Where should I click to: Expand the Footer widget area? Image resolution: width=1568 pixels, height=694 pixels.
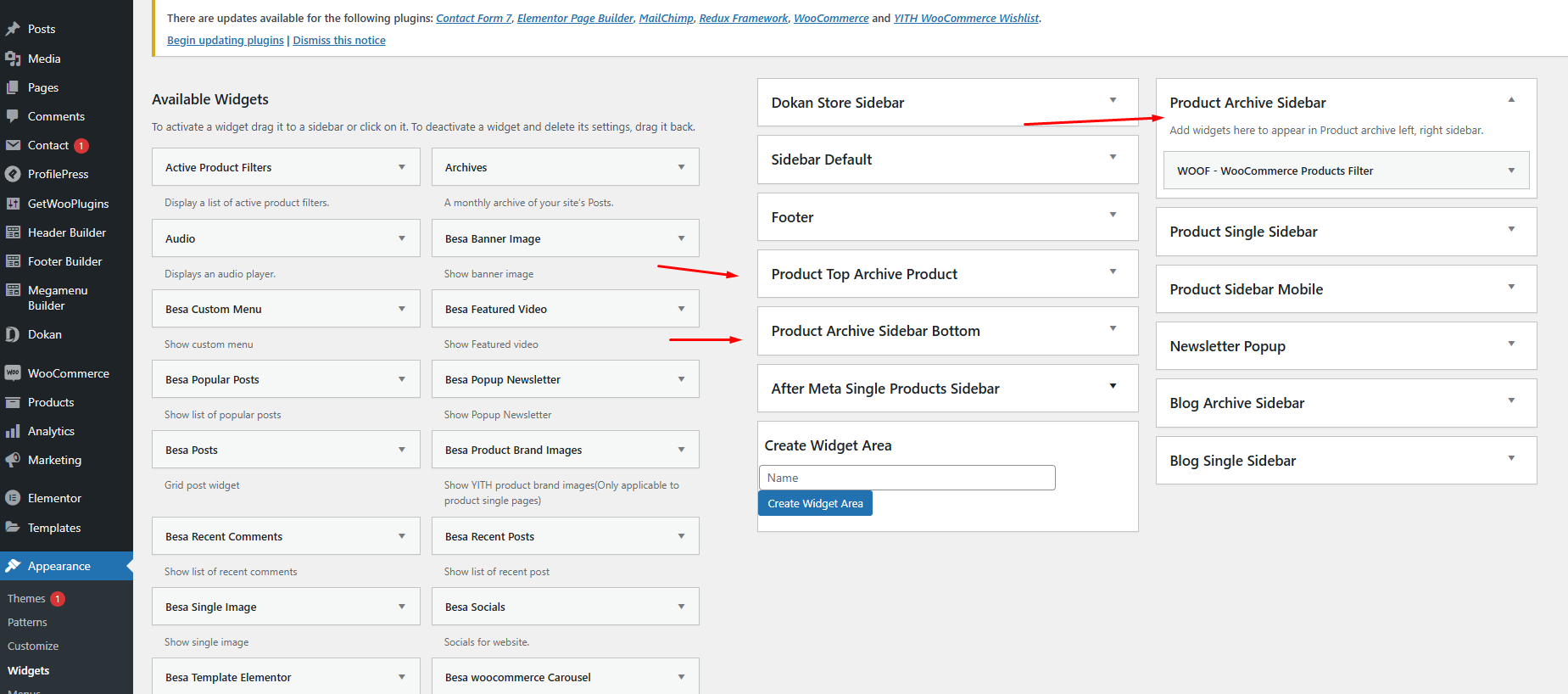tap(1113, 215)
